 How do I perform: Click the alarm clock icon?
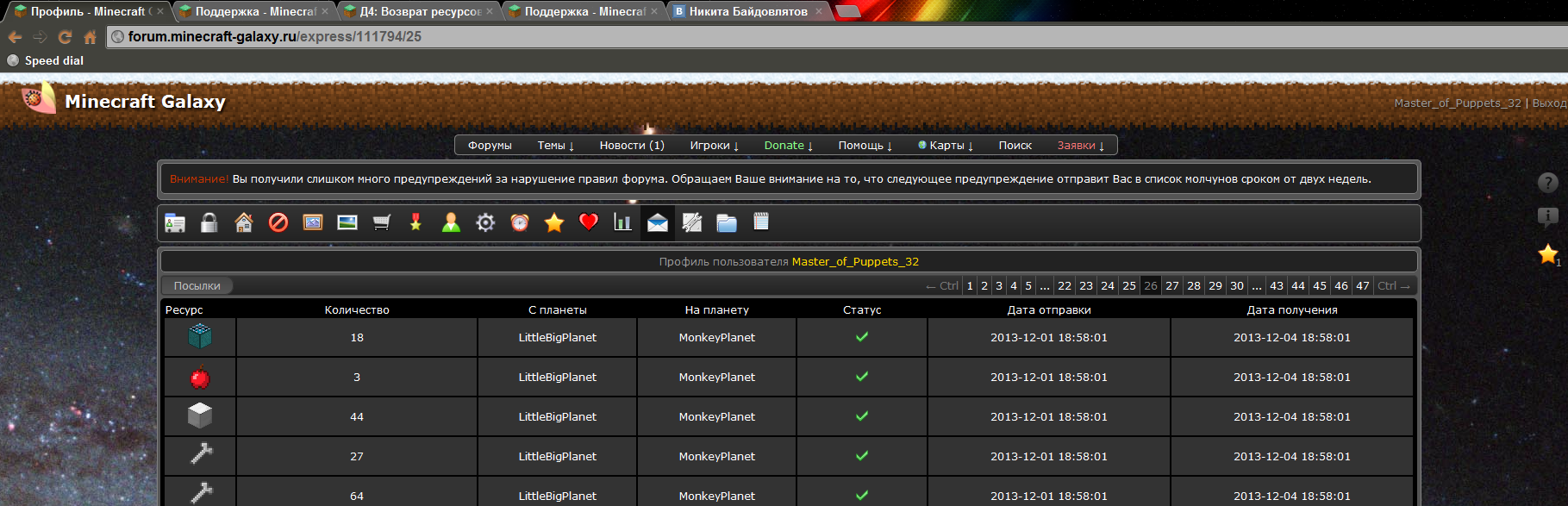tap(520, 223)
